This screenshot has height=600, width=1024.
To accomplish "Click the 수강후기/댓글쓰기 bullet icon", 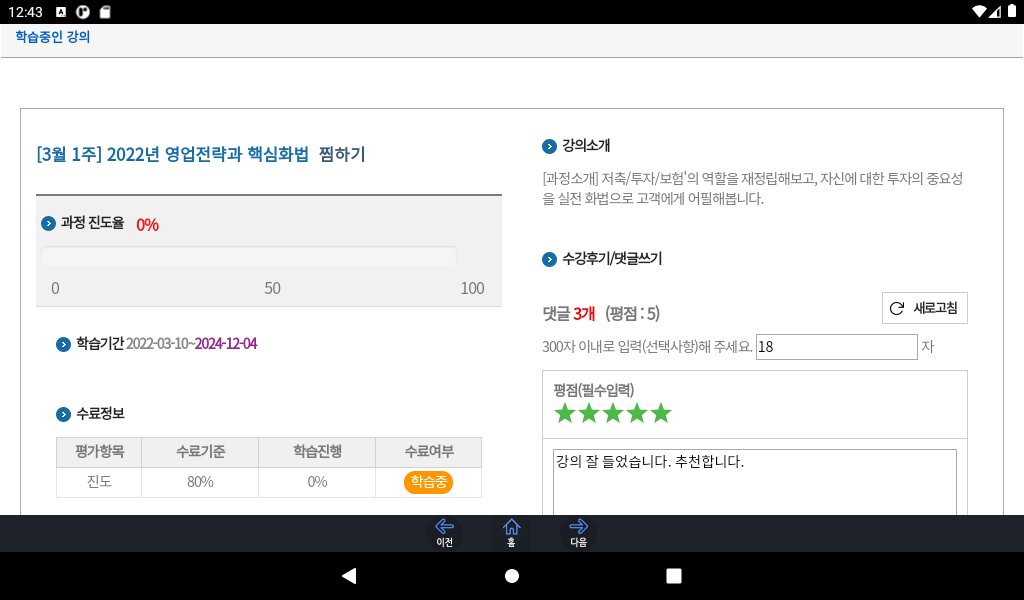I will coord(549,260).
